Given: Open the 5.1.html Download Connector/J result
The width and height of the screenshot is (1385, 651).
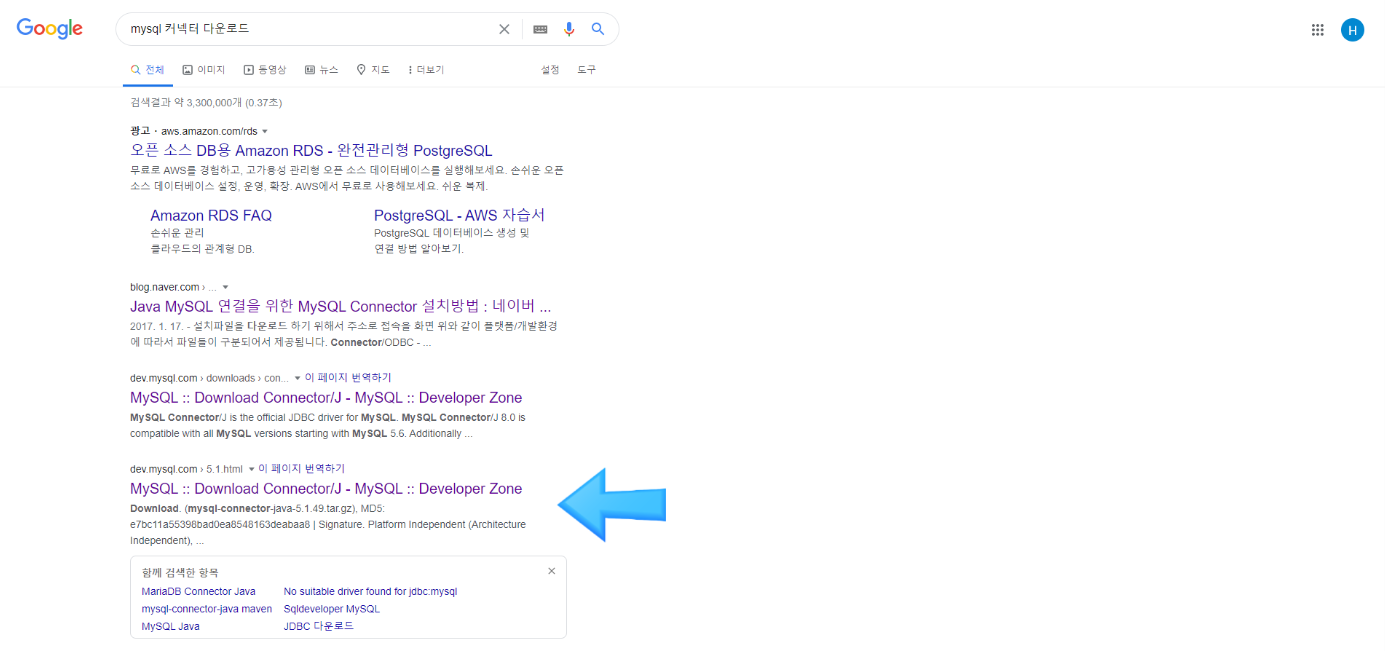Looking at the screenshot, I should (x=326, y=489).
